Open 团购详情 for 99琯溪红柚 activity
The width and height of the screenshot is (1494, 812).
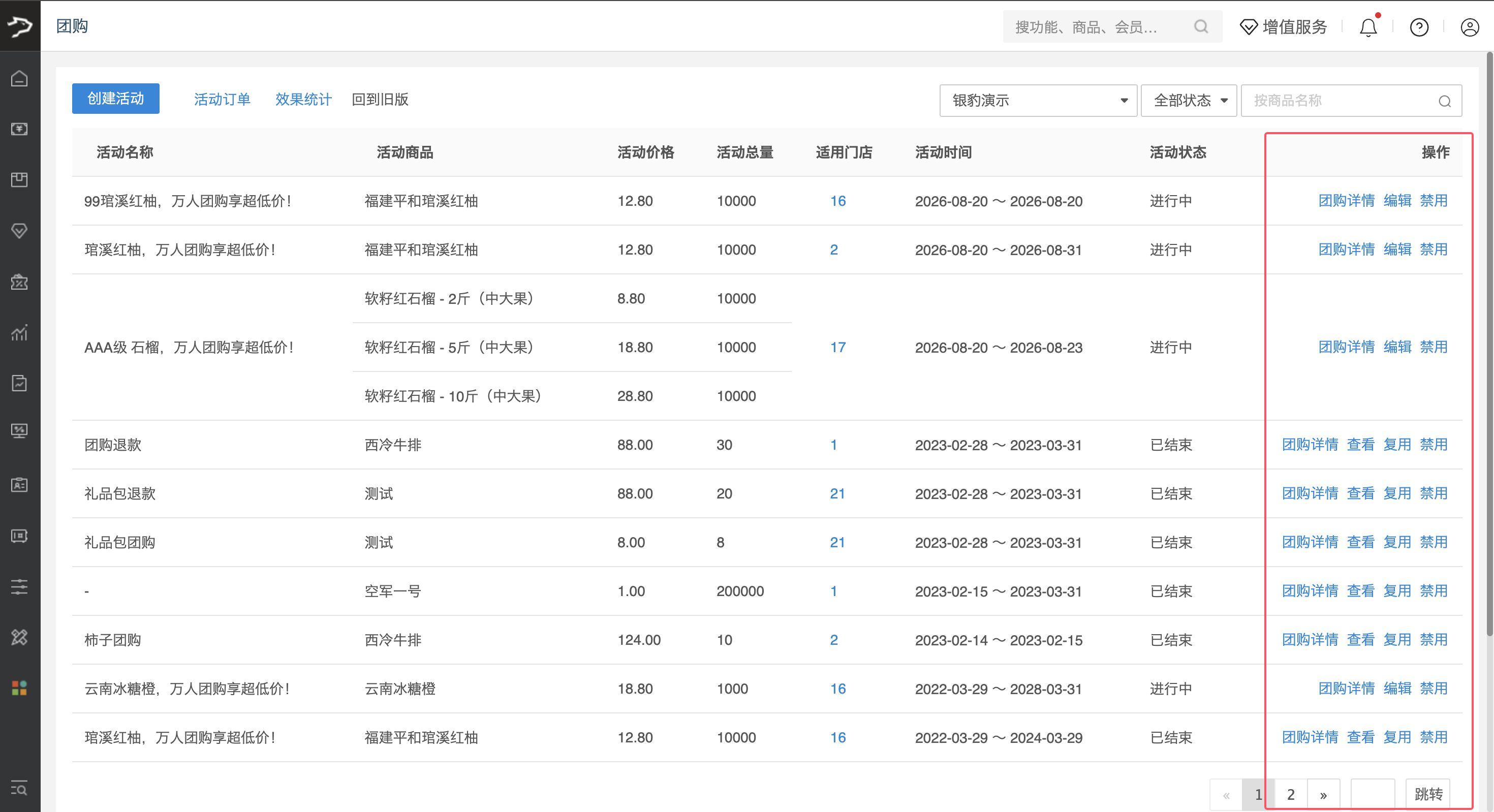[1346, 201]
